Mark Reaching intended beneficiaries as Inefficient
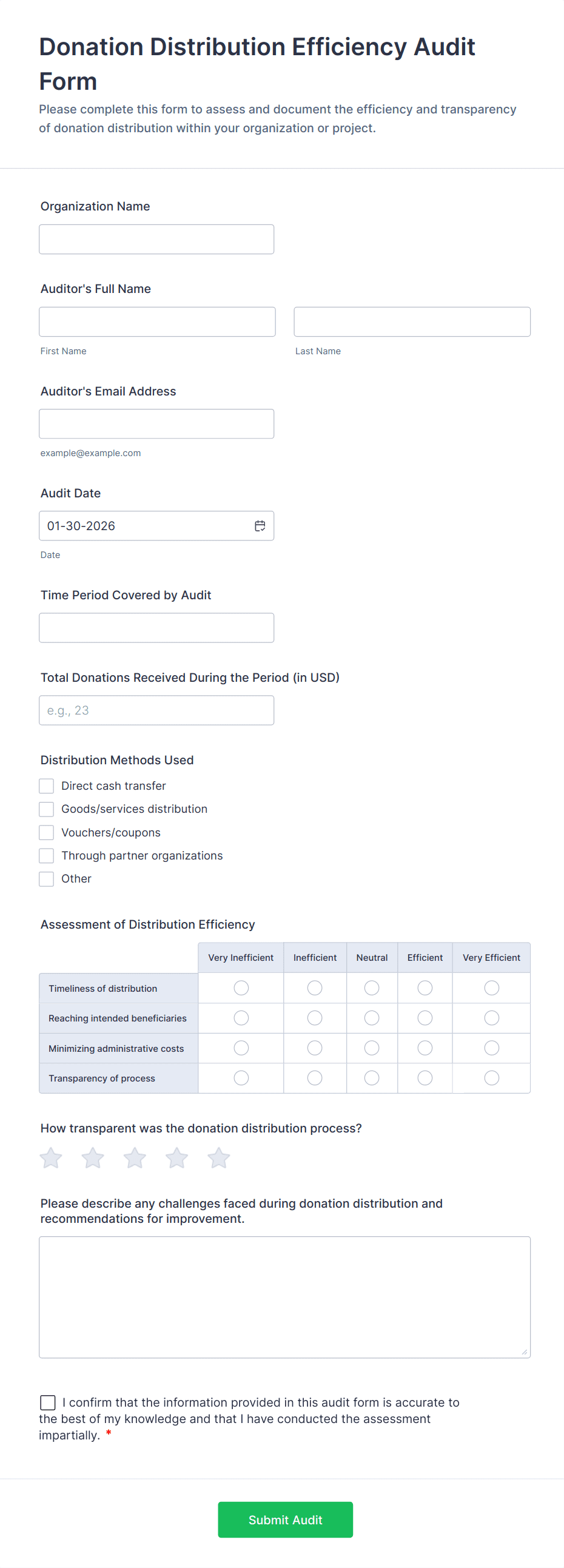564x1568 pixels. pos(315,1017)
